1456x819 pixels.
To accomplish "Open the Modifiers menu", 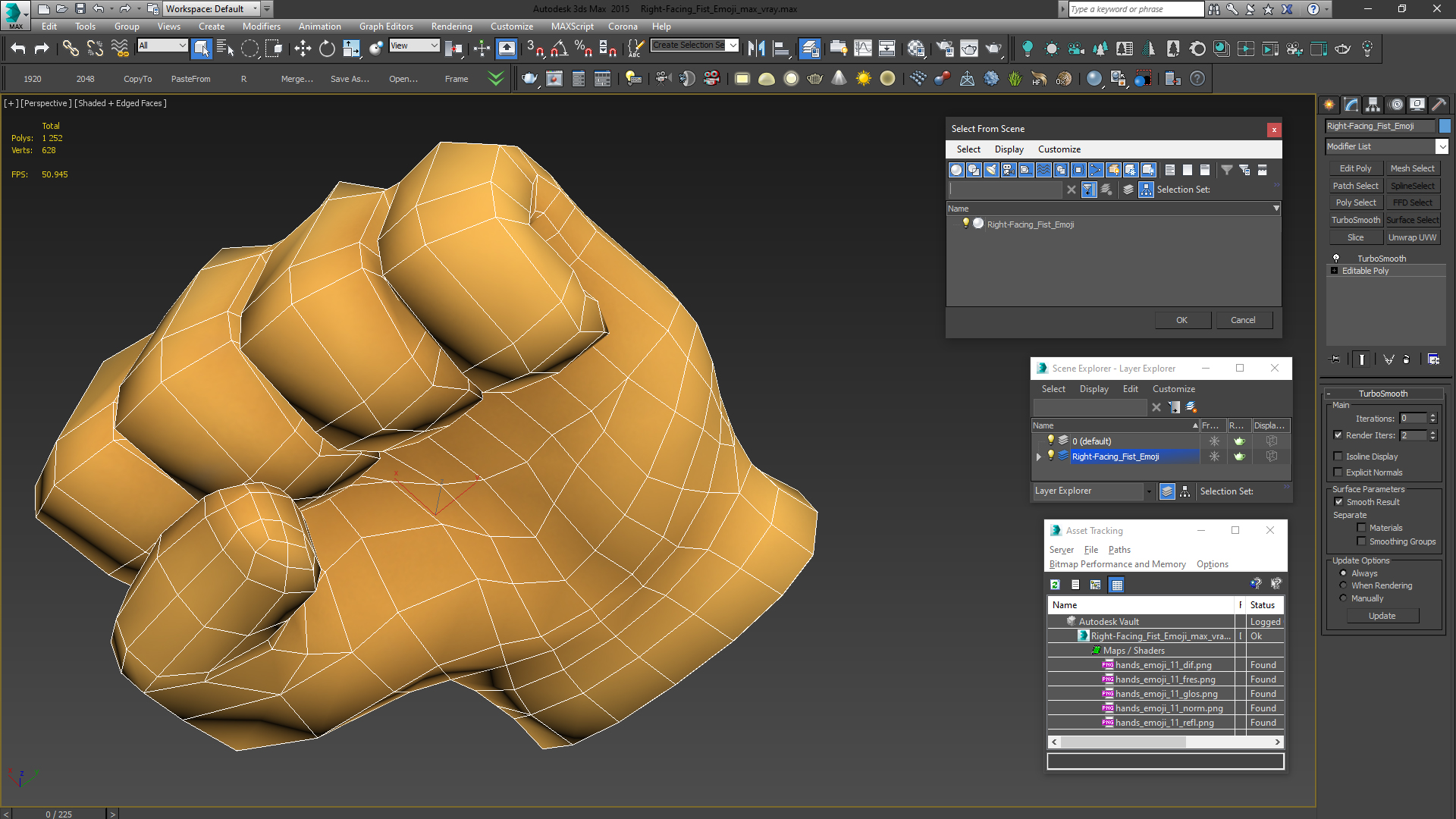I will (x=261, y=27).
